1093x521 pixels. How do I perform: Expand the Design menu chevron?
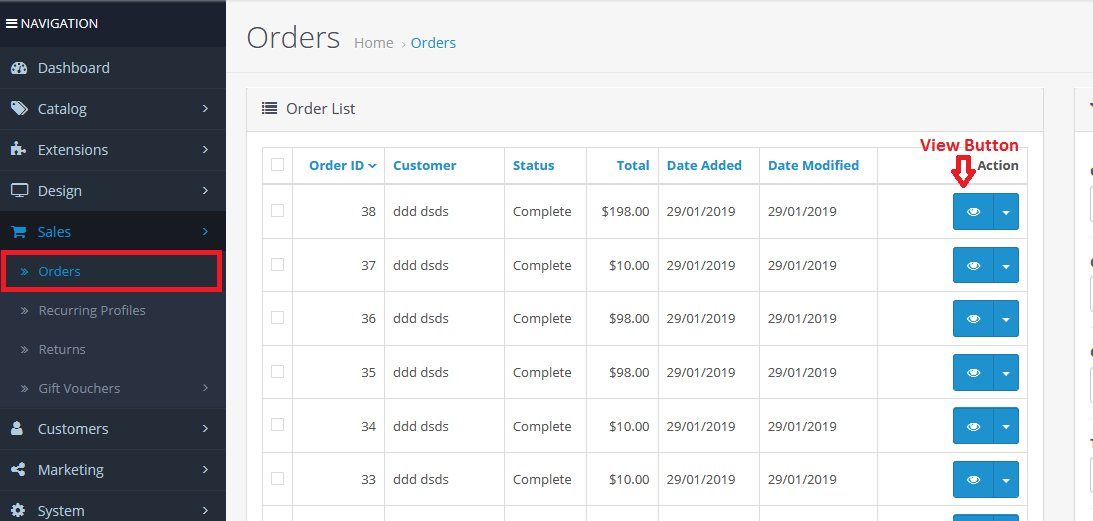pos(206,190)
